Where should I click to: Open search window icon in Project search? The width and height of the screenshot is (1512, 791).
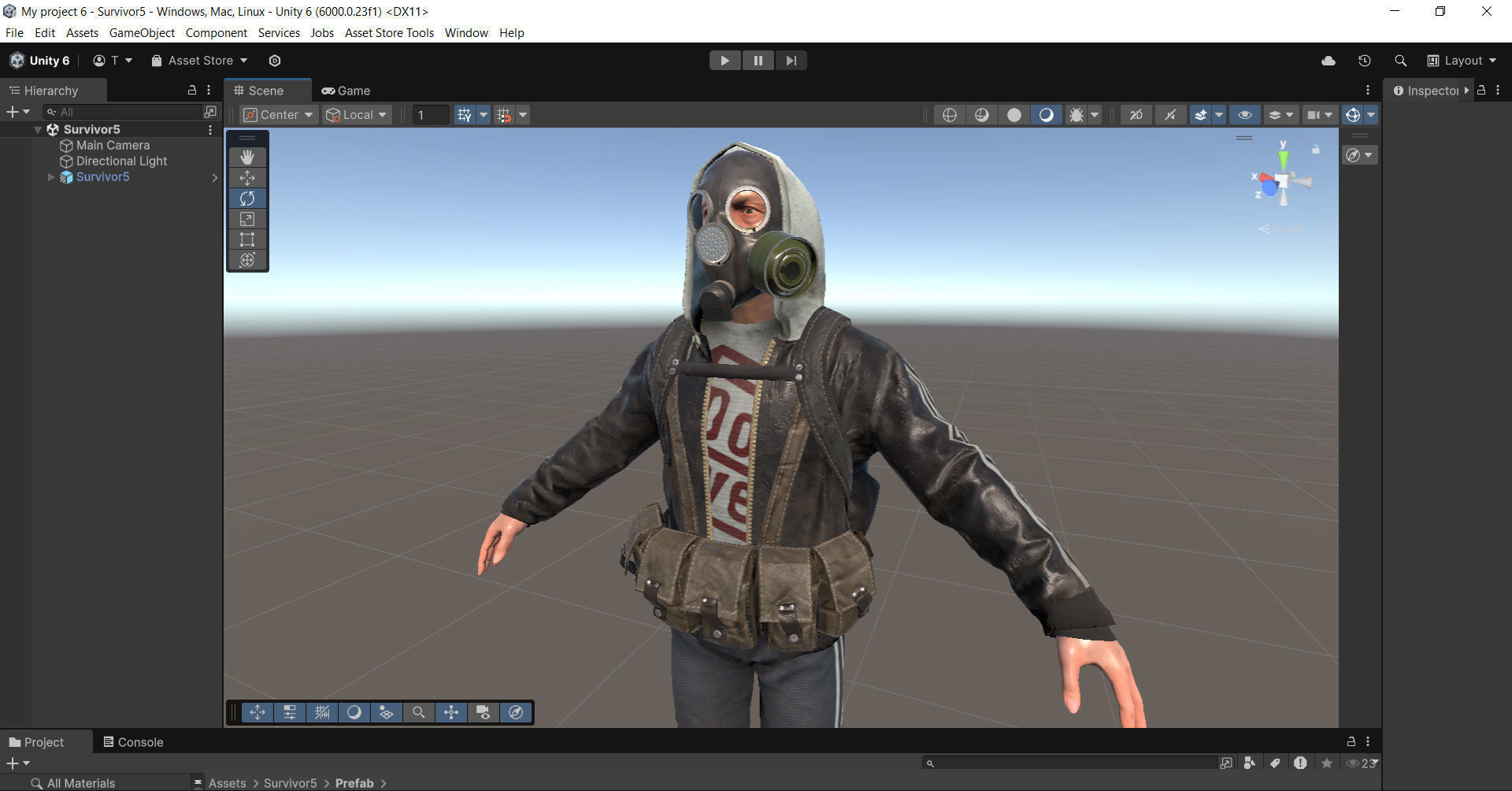1226,763
